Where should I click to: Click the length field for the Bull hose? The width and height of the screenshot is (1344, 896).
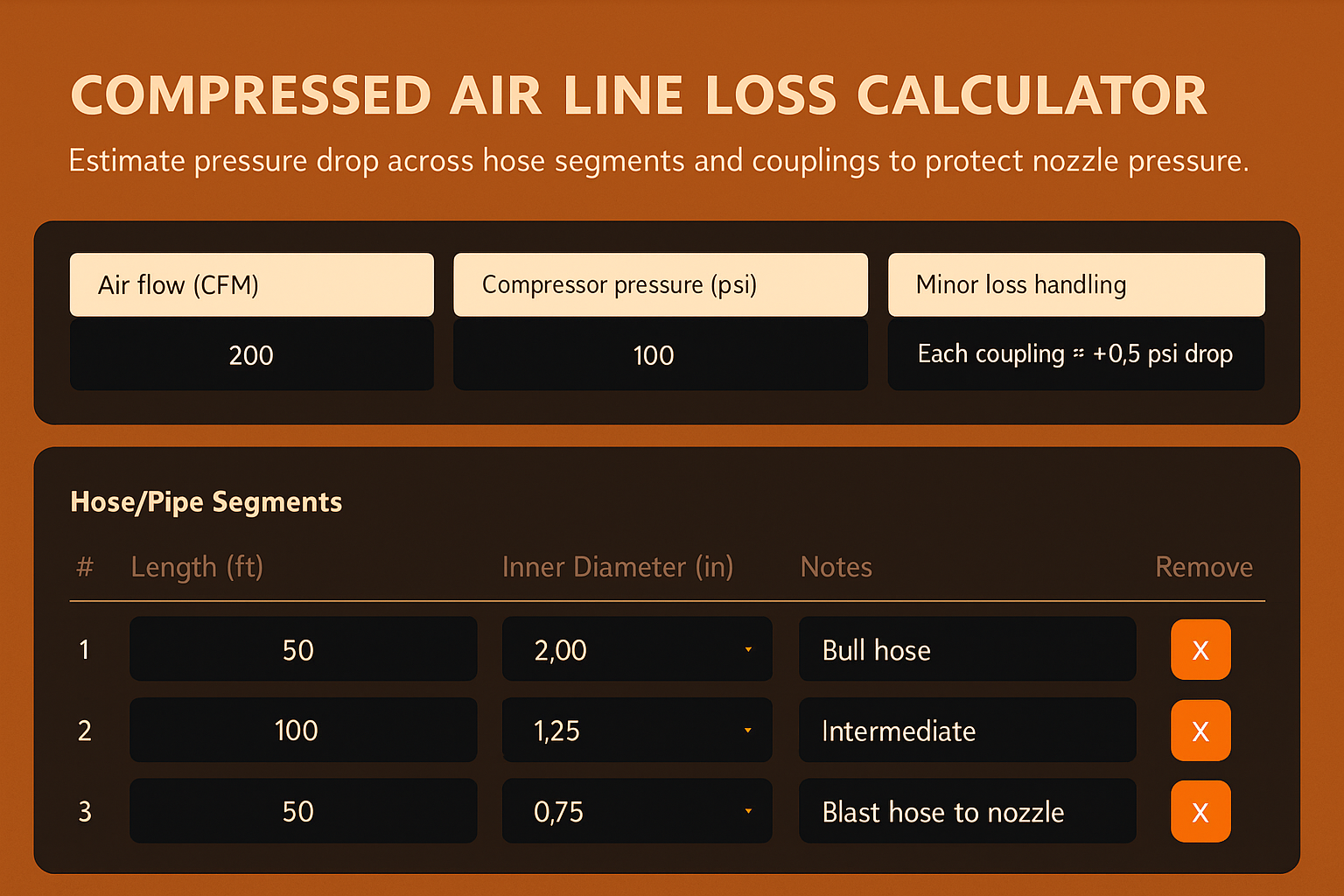303,649
